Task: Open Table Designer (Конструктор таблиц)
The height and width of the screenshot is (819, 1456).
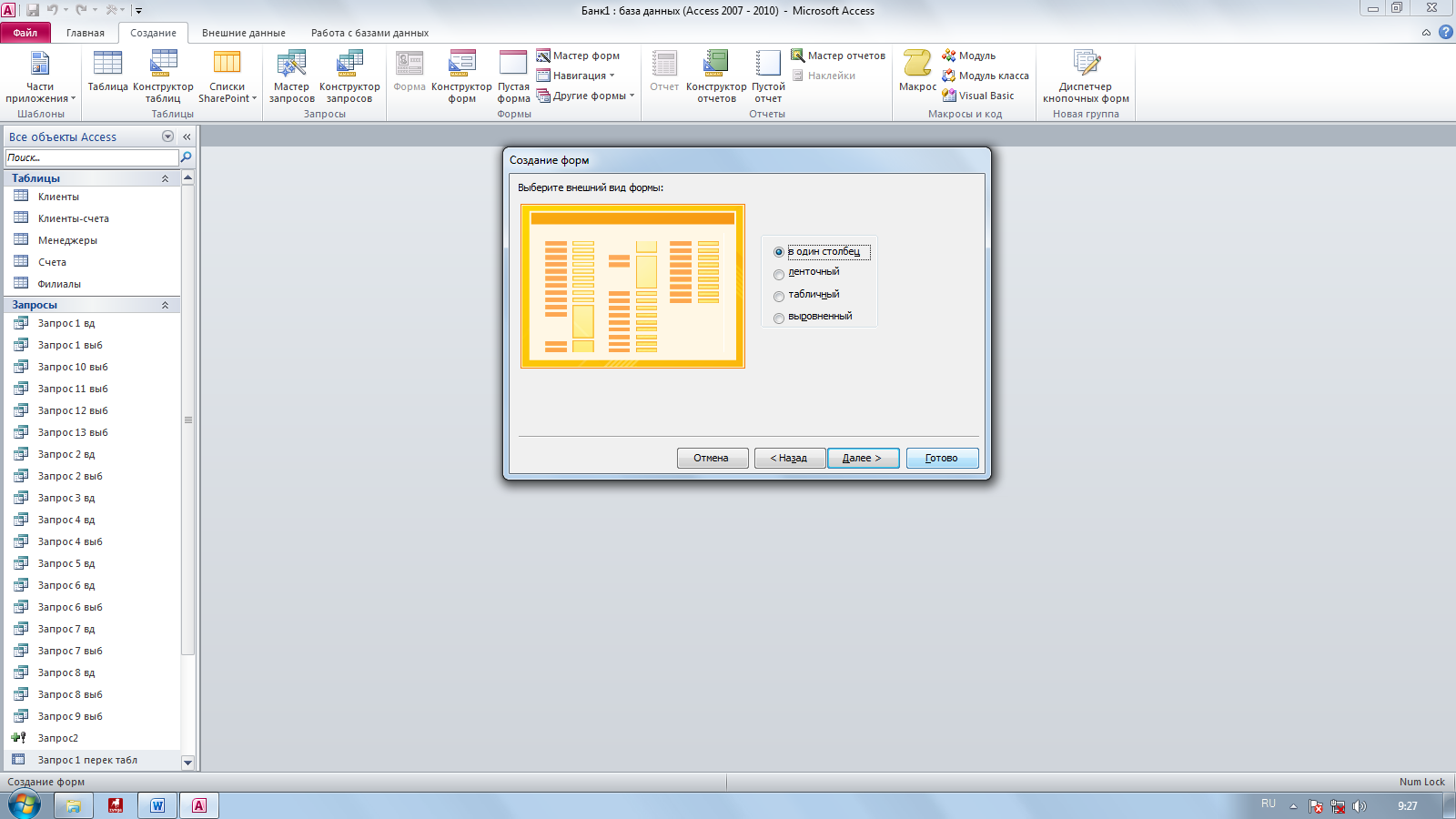Action: point(163,76)
